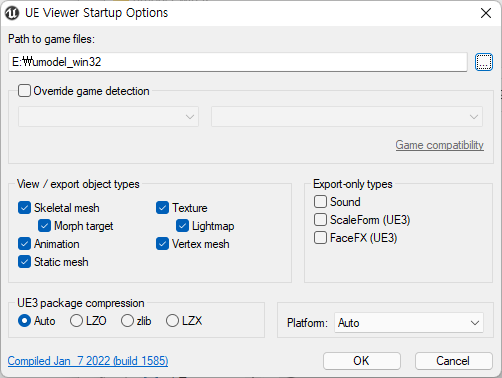Click the 'View / export object types' group title
Screen dimensions: 502x378
[x=78, y=184]
